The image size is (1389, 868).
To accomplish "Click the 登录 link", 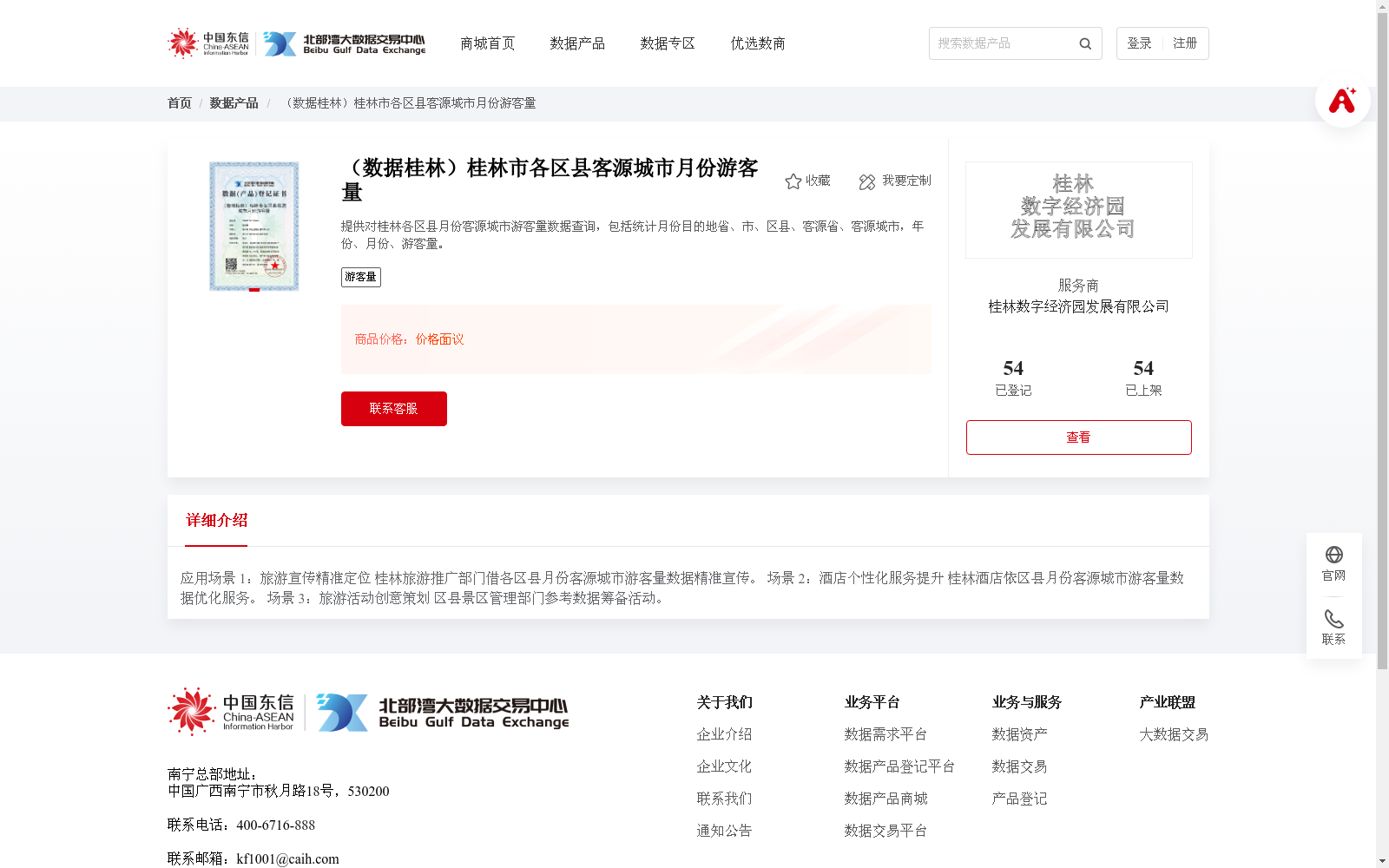I will coord(1139,43).
